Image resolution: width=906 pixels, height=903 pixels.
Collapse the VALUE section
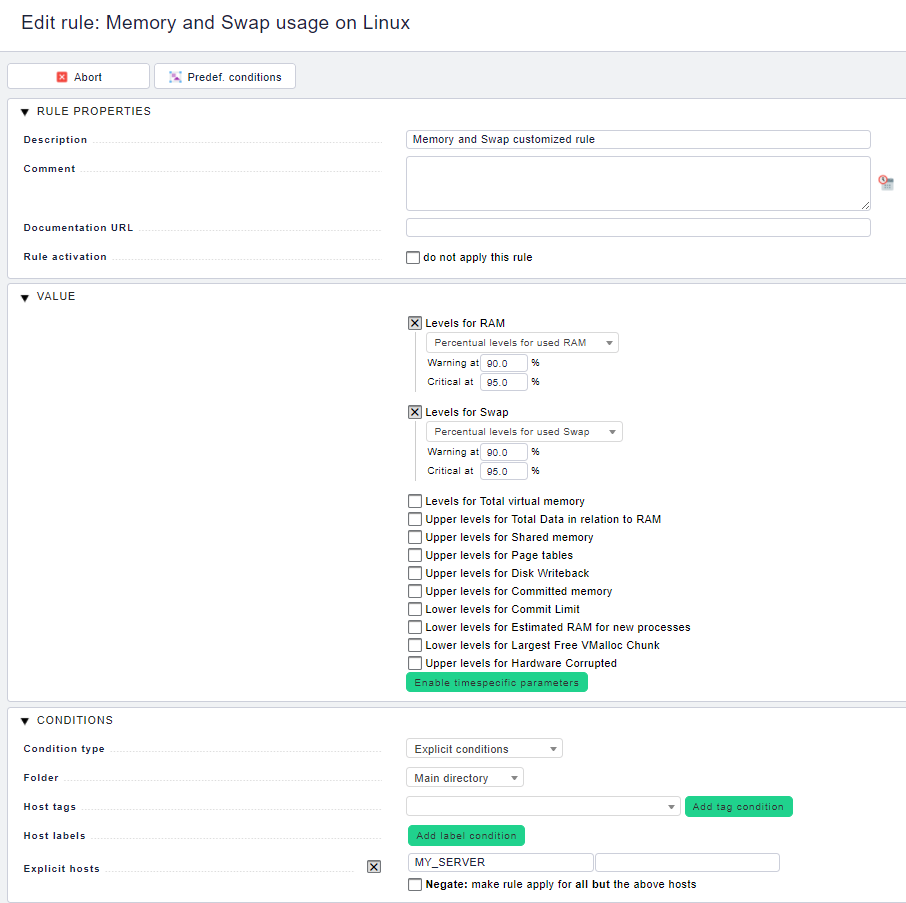click(24, 296)
